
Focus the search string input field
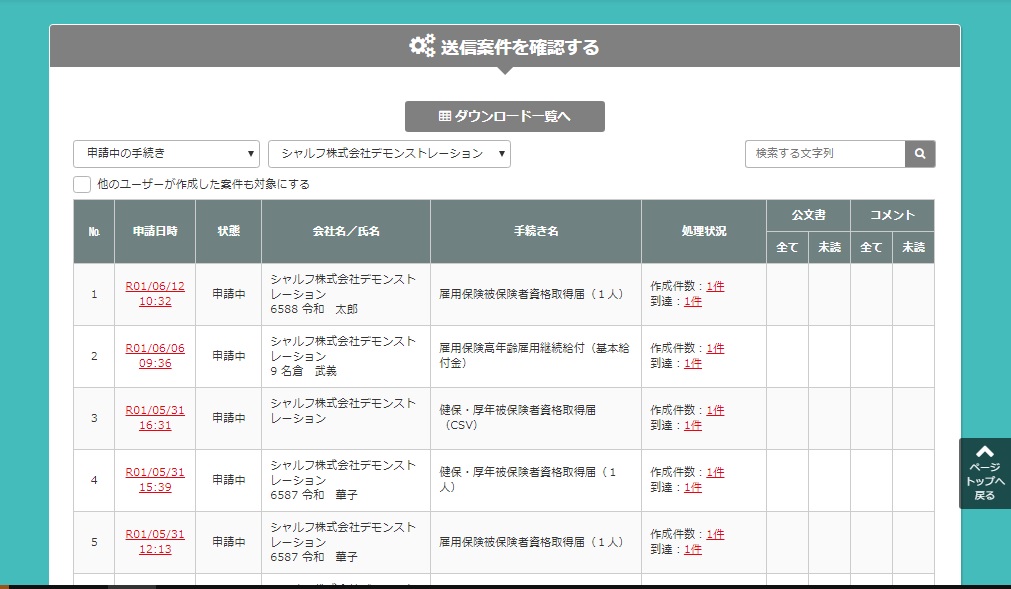click(825, 154)
